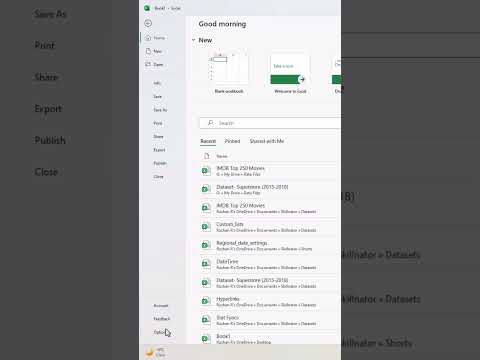Click the back arrow in Excel backstage
Image resolution: width=480 pixels, height=360 pixels.
click(148, 23)
